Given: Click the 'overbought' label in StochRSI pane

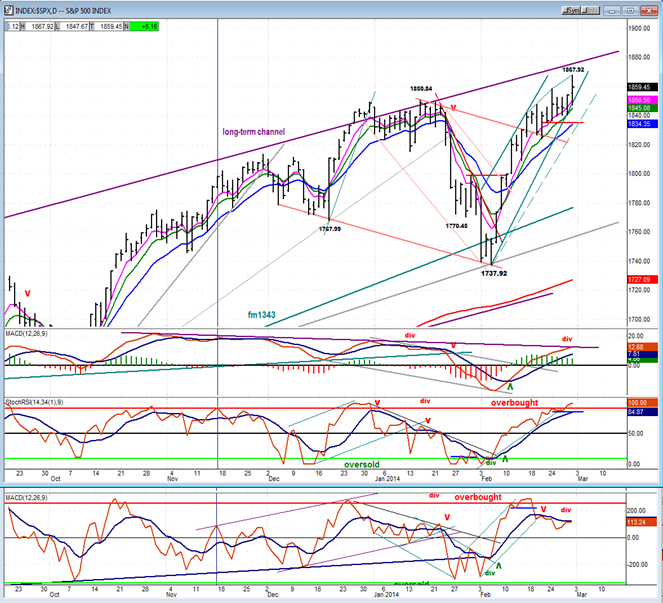Looking at the screenshot, I should coord(514,403).
